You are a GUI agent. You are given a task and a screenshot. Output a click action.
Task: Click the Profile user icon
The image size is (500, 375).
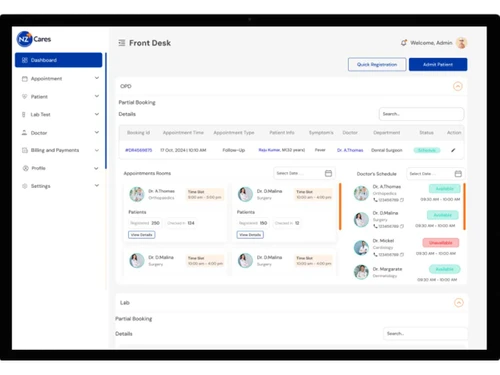[25, 168]
